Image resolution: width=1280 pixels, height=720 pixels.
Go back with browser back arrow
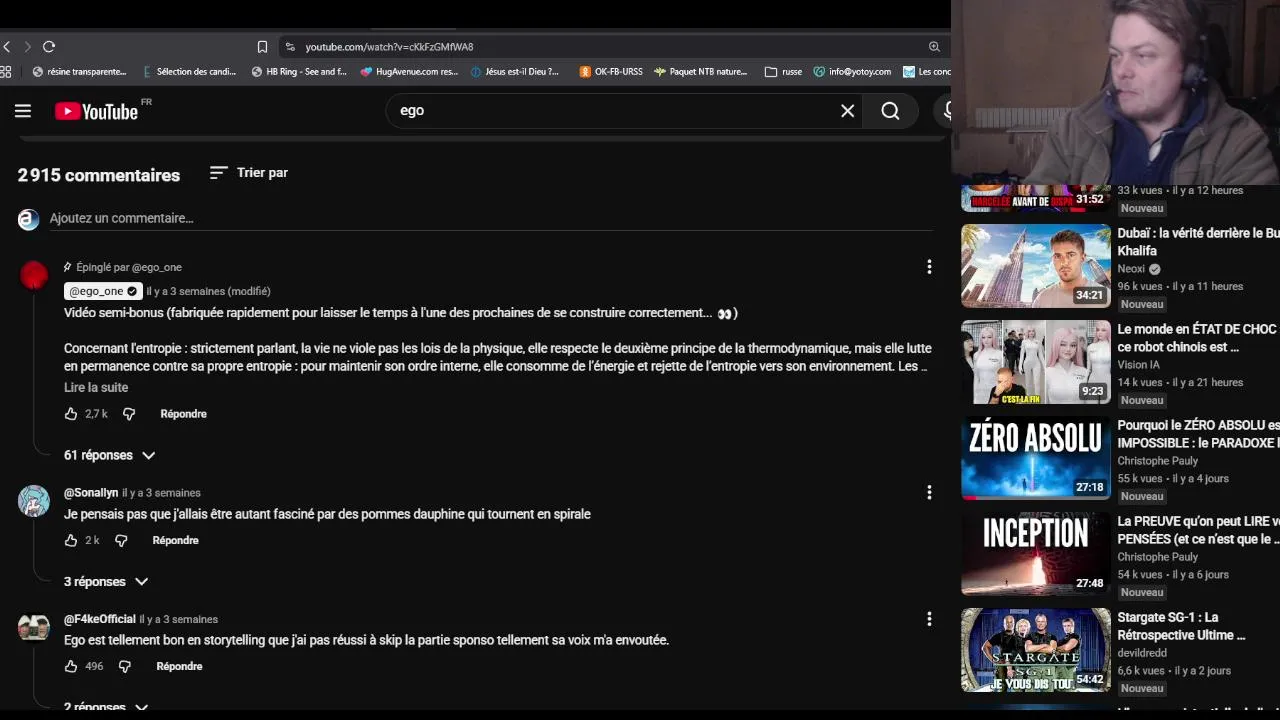pos(6,47)
